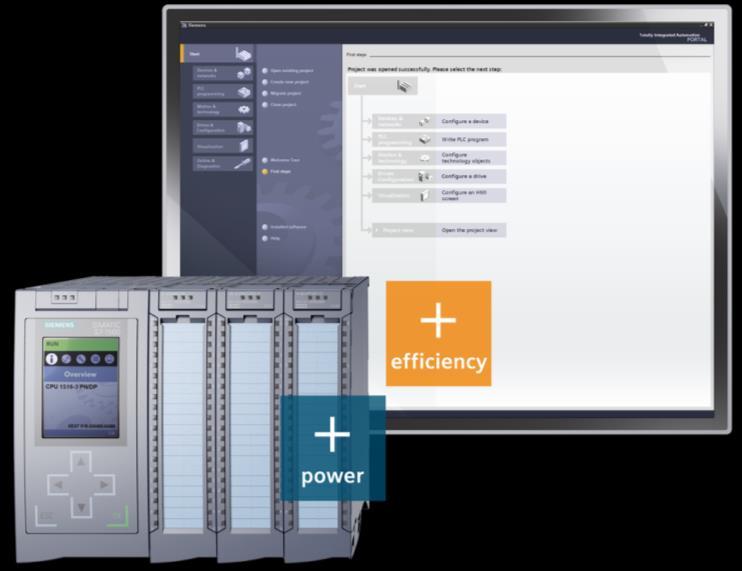Click the up arrow key on the CPU panel

pos(81,462)
